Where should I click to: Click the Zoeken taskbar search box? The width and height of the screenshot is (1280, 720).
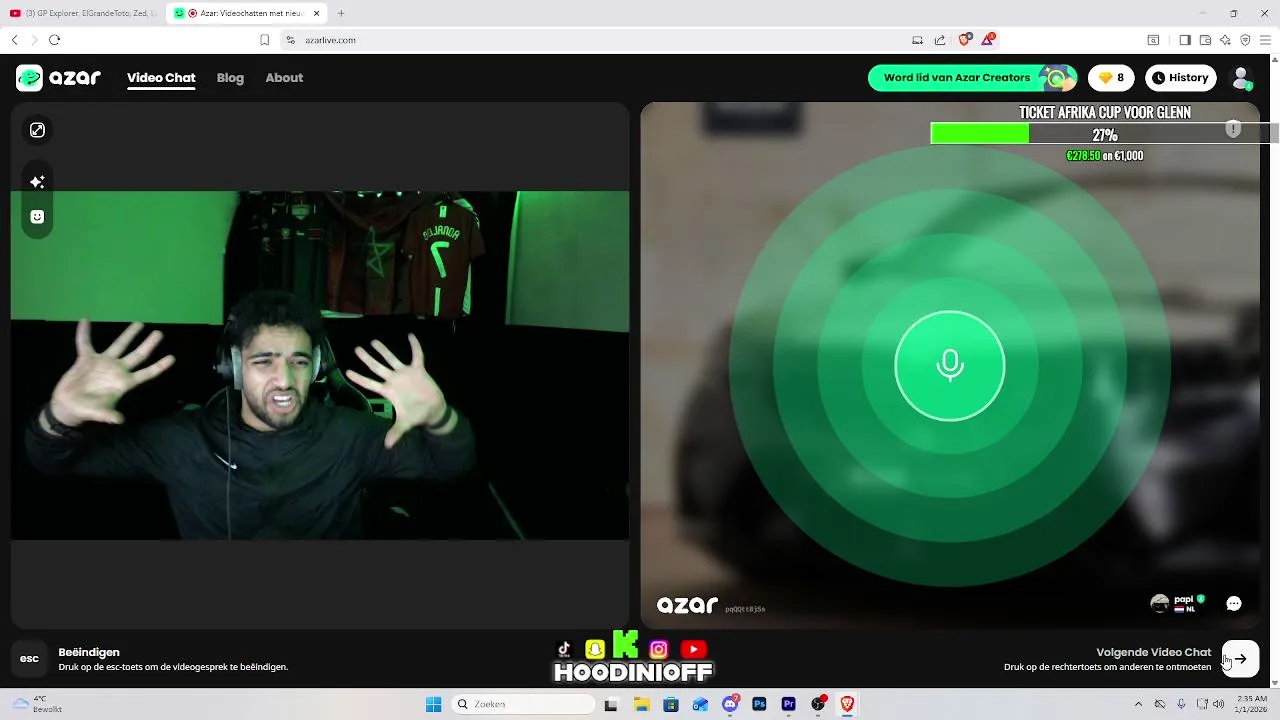coord(523,704)
